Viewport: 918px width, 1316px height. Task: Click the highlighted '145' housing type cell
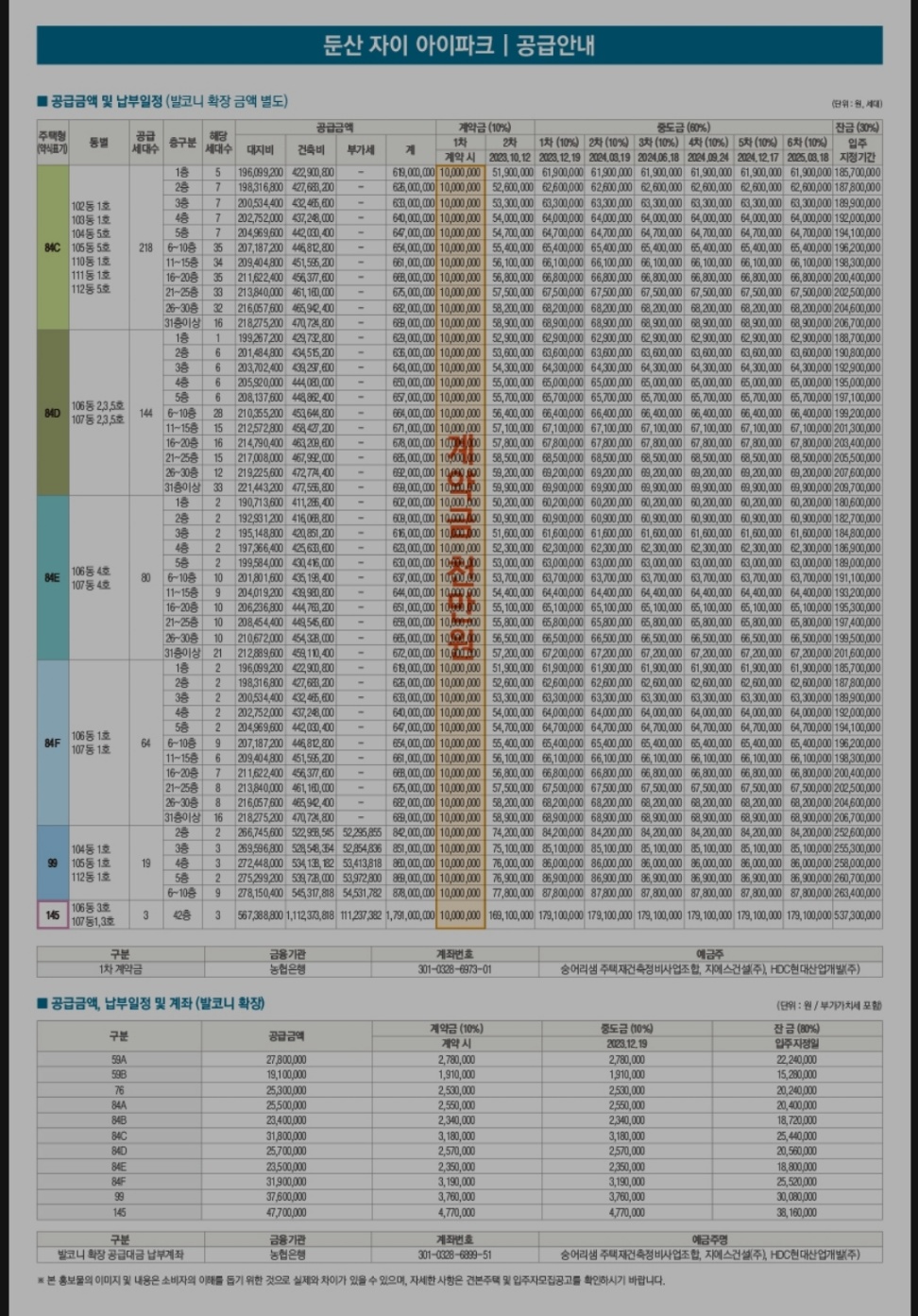point(53,914)
